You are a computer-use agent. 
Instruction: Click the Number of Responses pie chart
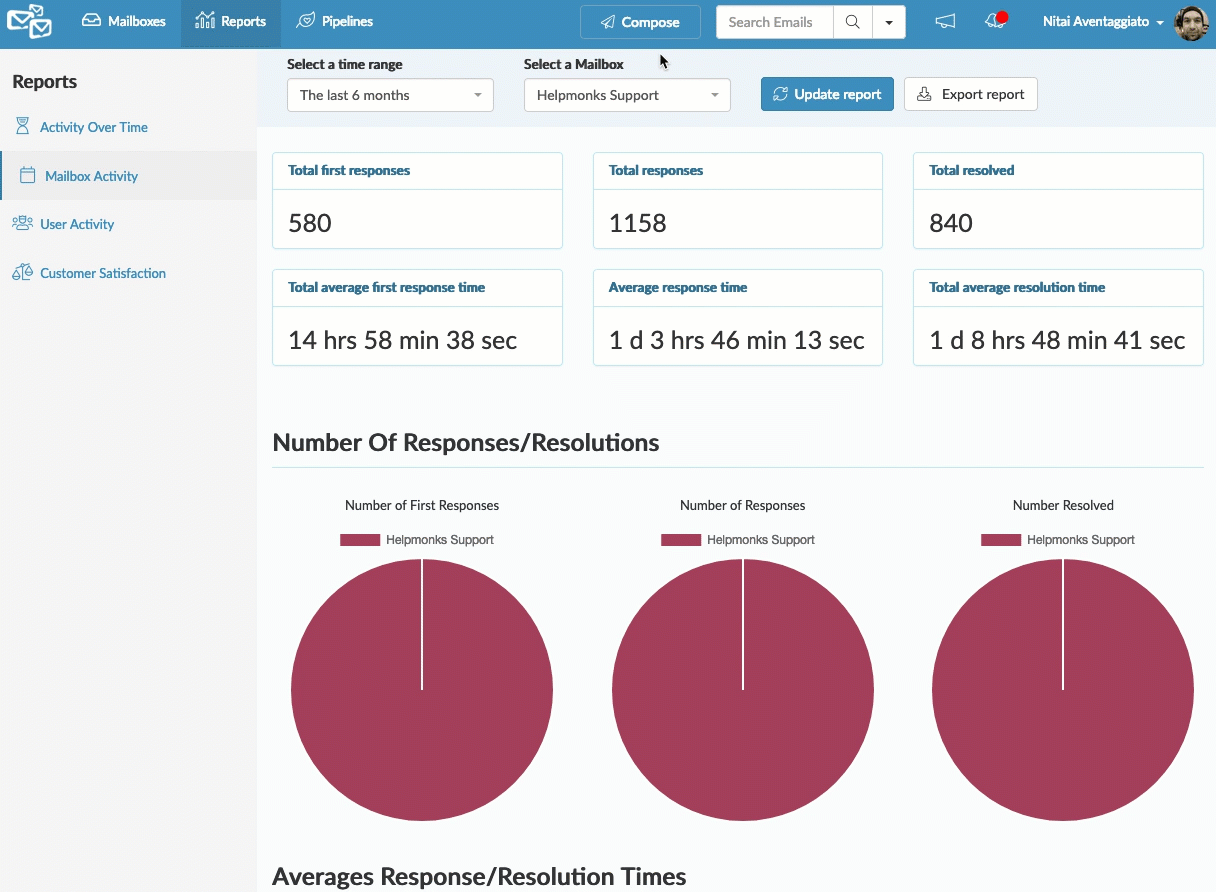(x=743, y=689)
